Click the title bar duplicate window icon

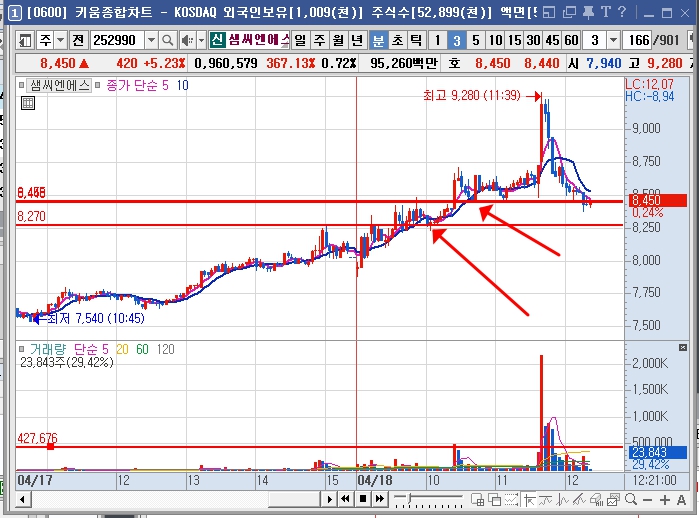pyautogui.click(x=569, y=12)
